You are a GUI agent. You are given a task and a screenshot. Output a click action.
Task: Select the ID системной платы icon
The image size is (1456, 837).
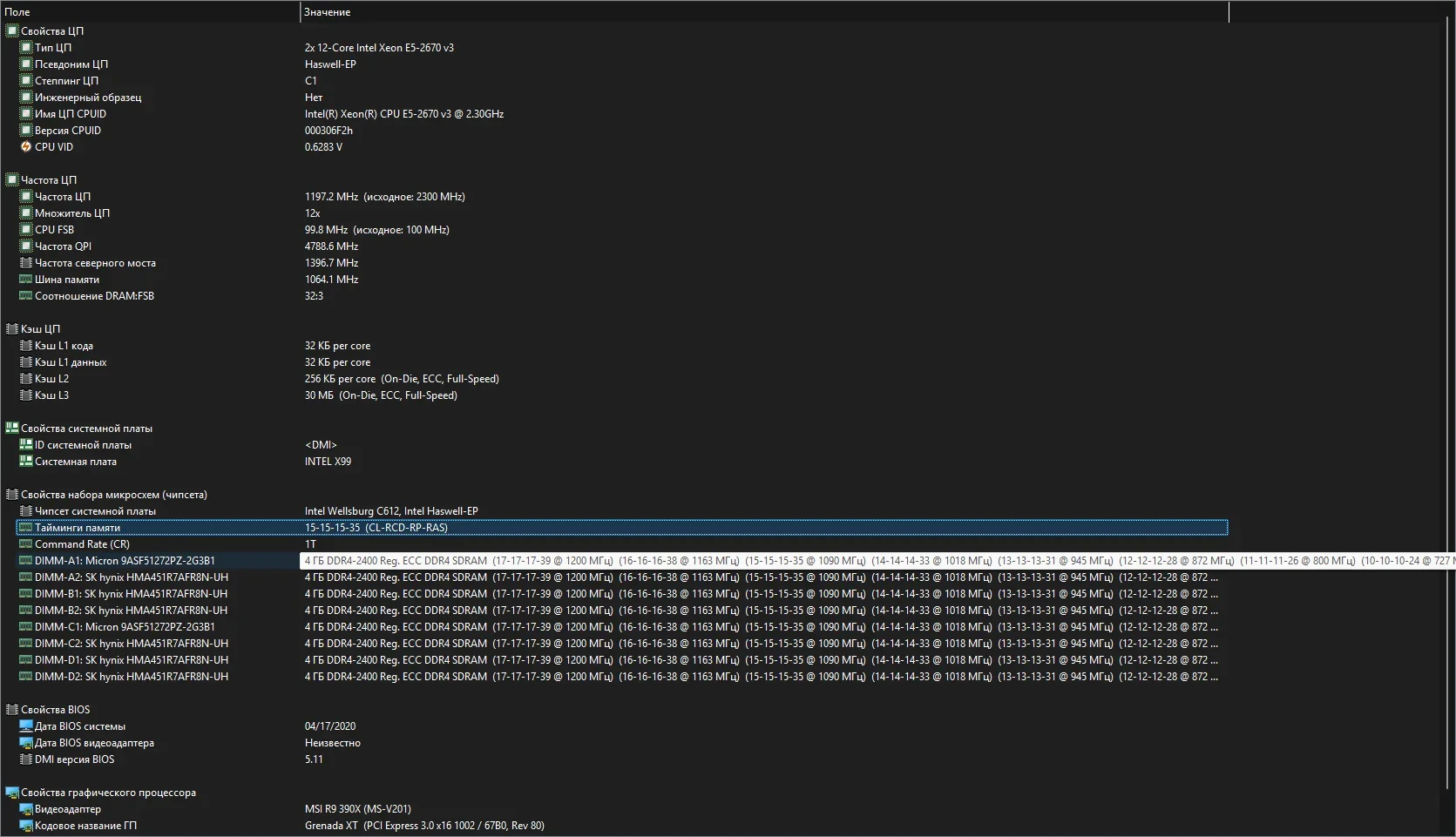26,445
